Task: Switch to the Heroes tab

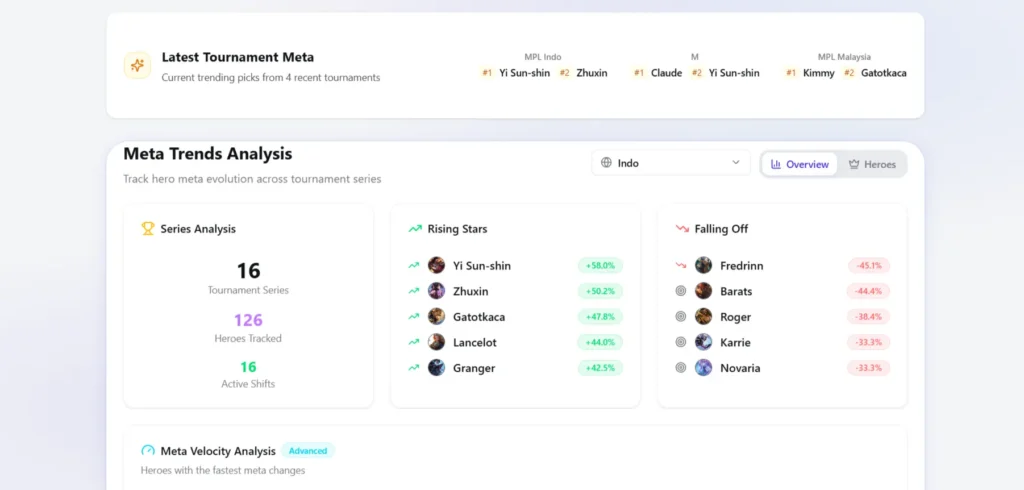Action: (872, 164)
